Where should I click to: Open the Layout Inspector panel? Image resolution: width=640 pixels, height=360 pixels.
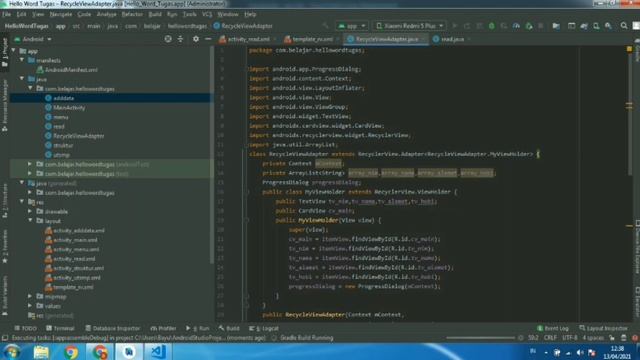tap(603, 329)
